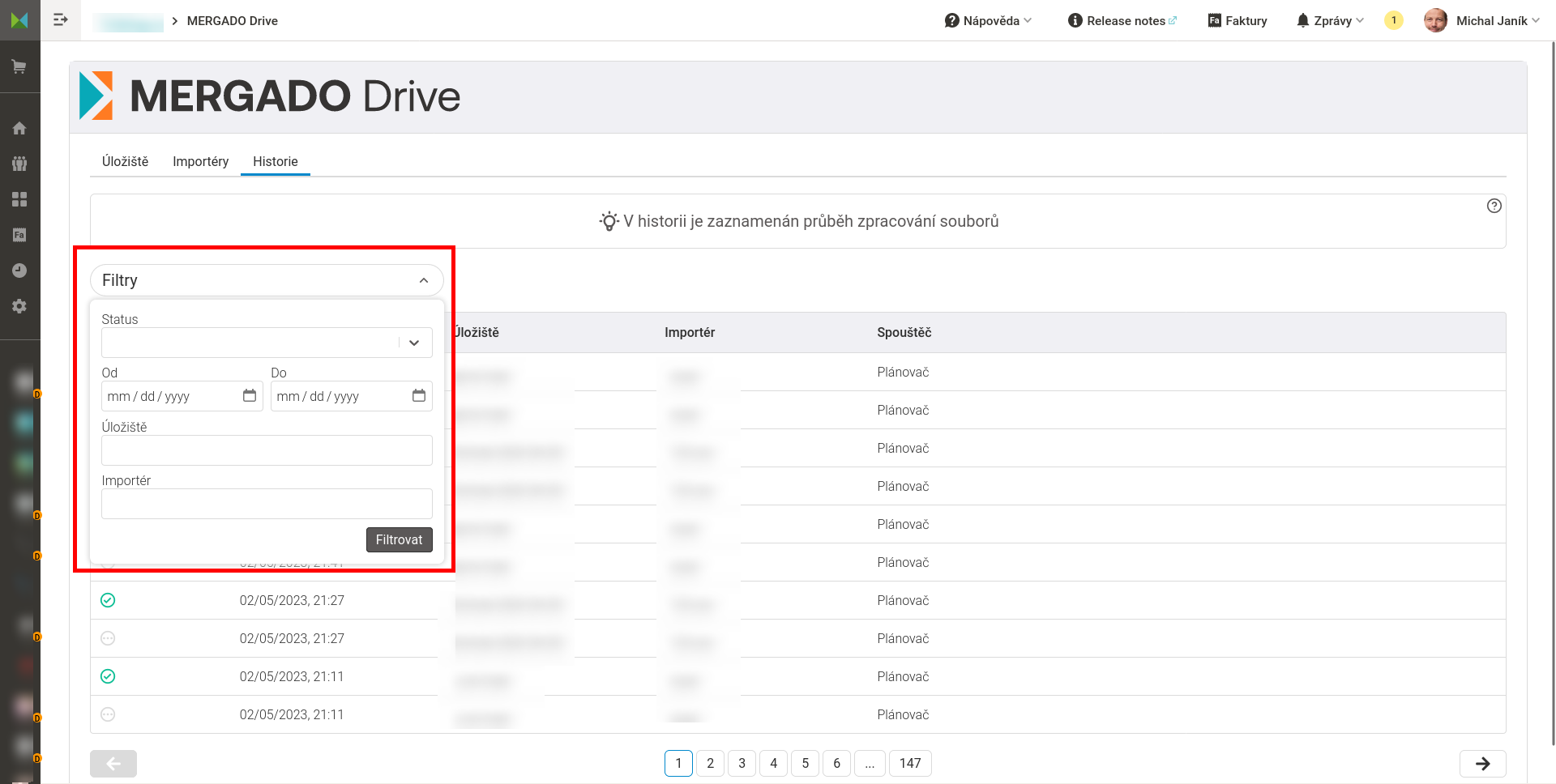
Task: Go to the next page arrow
Action: (1482, 763)
